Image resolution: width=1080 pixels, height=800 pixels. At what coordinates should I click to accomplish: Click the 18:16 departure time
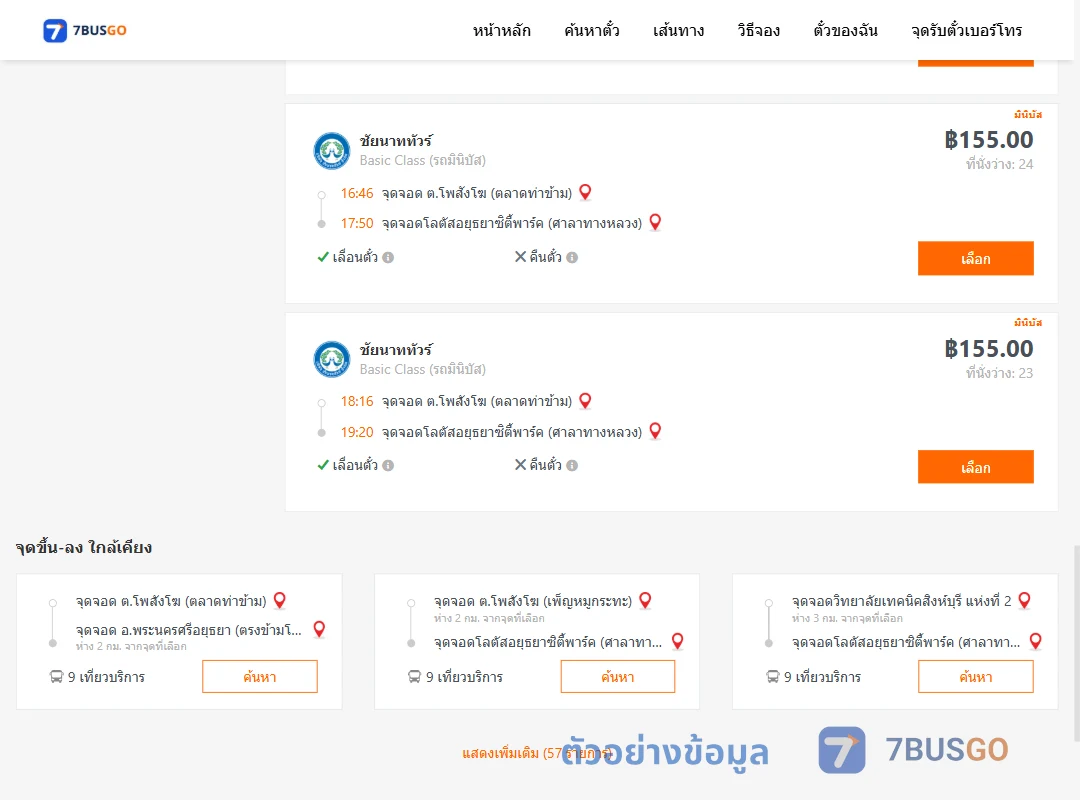(x=357, y=401)
